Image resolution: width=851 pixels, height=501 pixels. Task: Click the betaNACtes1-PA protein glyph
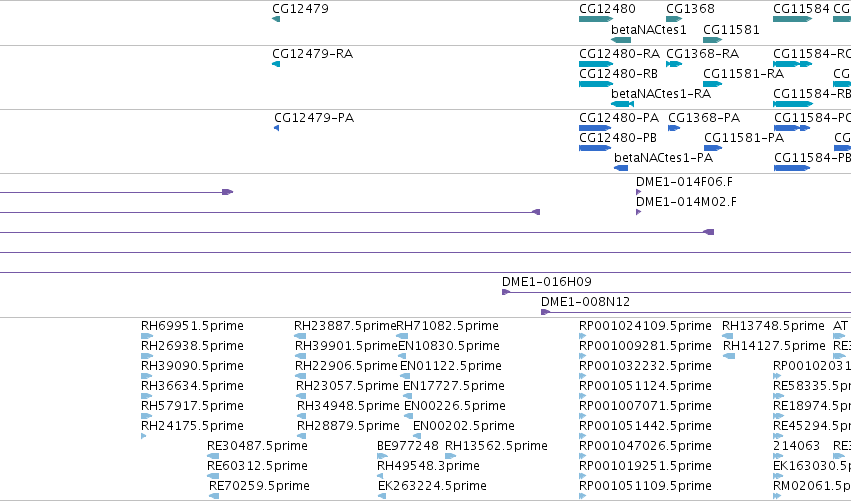click(621, 168)
